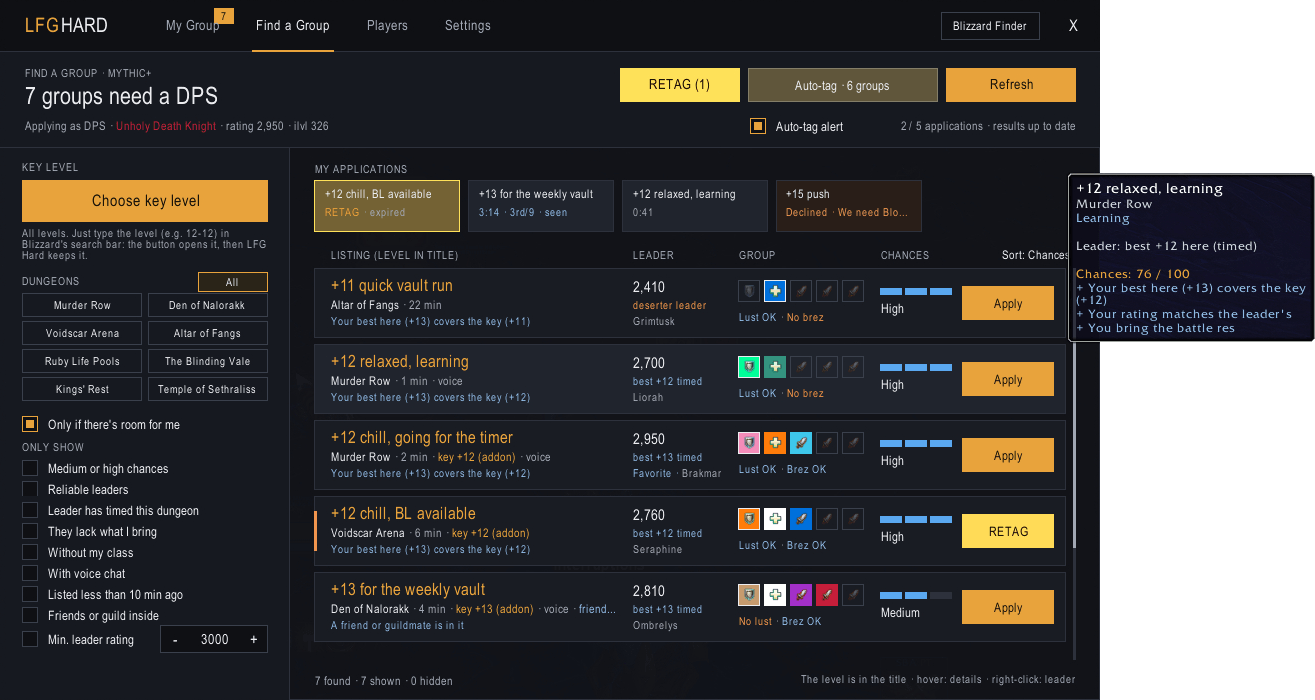This screenshot has height=700, width=1315.
Task: Click the blue DPS icon in Seraphine's group
Action: point(801,519)
